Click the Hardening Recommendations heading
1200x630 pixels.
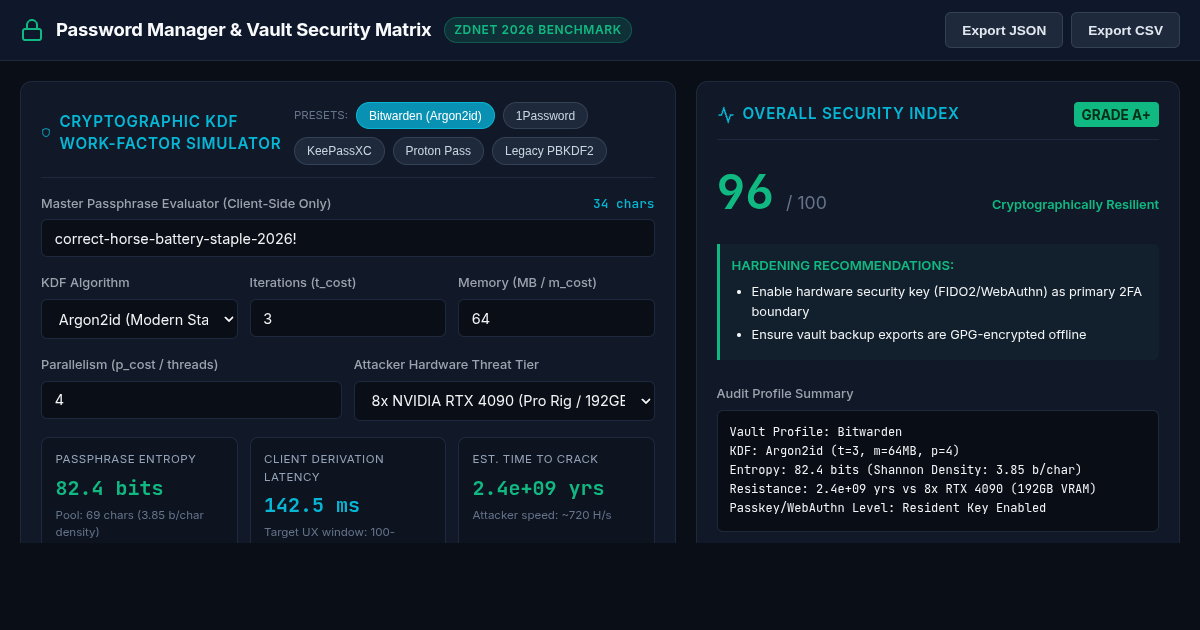[x=843, y=266]
